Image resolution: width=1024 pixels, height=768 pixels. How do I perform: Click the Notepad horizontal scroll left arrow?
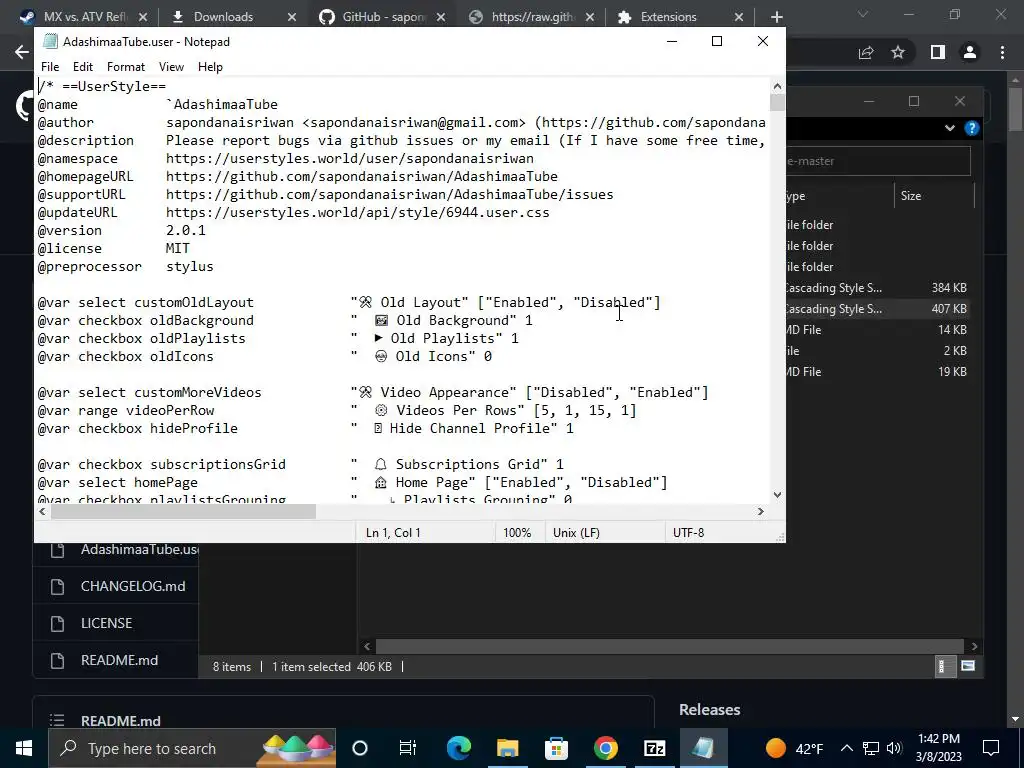pyautogui.click(x=42, y=511)
